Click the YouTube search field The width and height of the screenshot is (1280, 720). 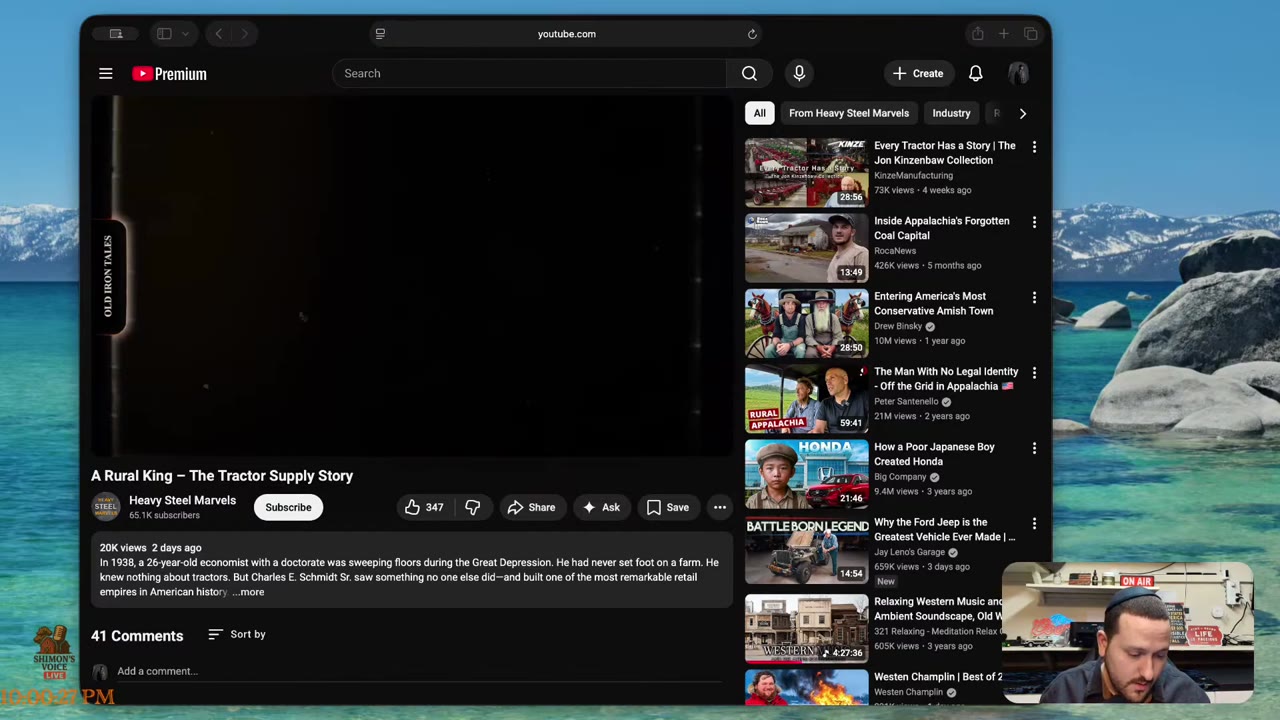[530, 73]
